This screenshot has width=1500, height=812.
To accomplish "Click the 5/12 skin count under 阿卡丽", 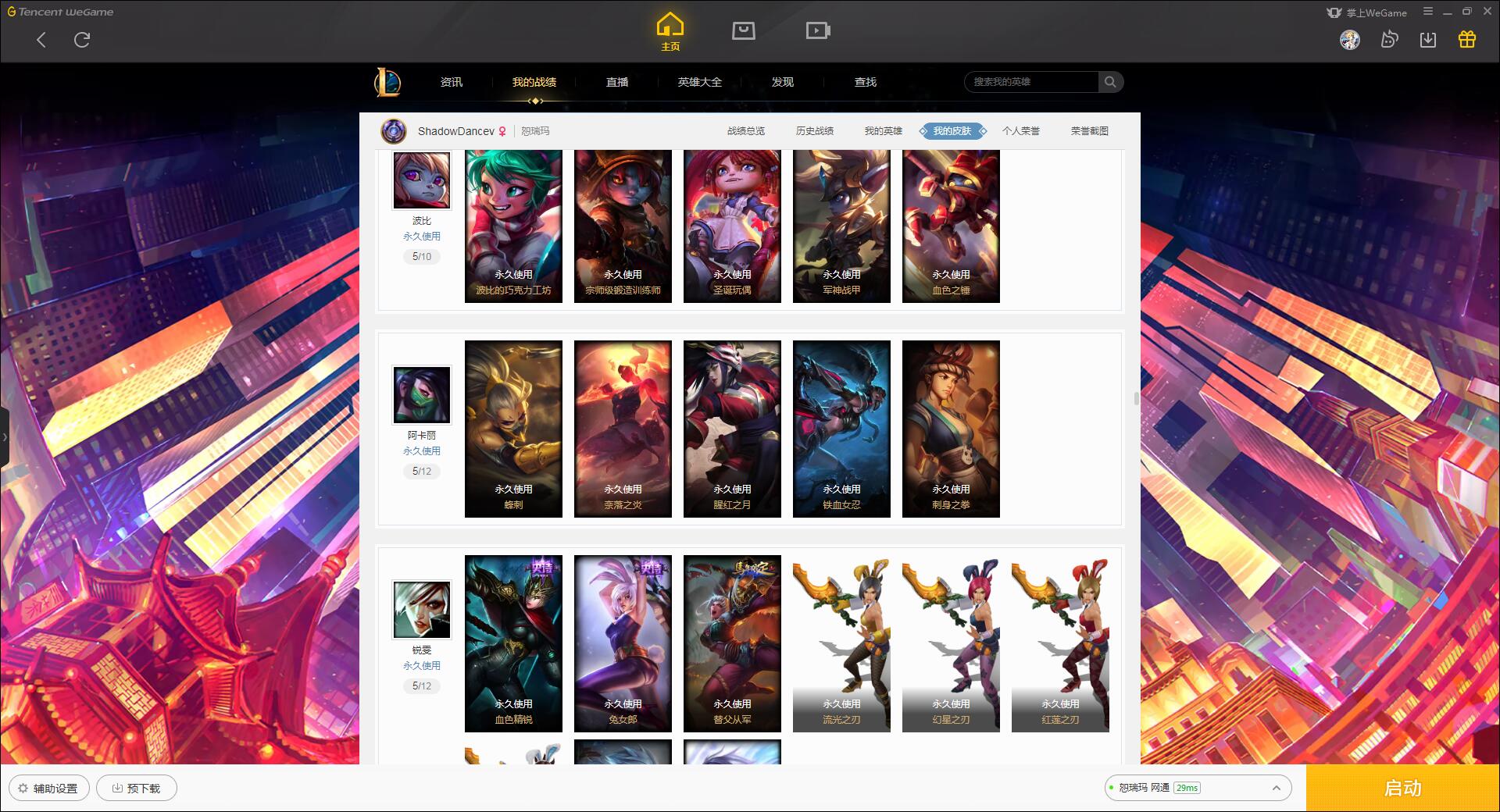I will [x=422, y=472].
